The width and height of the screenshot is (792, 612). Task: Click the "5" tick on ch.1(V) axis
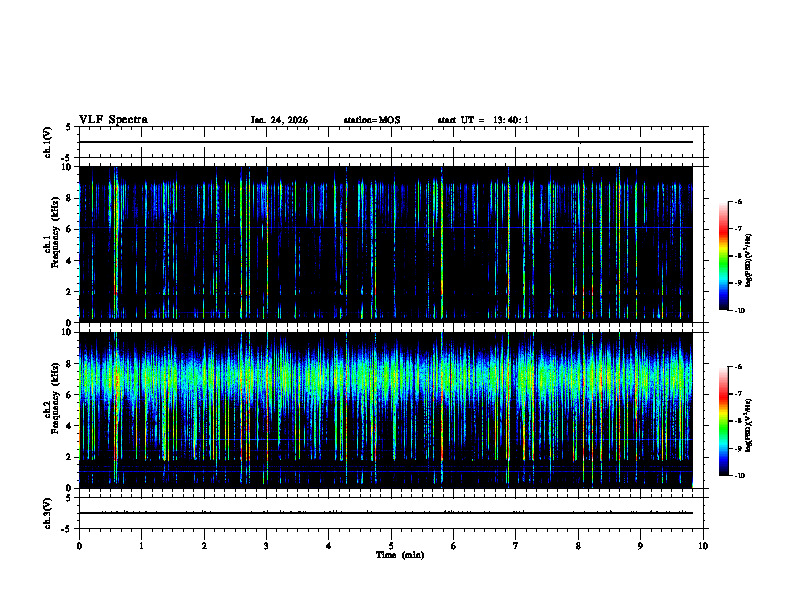[69, 127]
